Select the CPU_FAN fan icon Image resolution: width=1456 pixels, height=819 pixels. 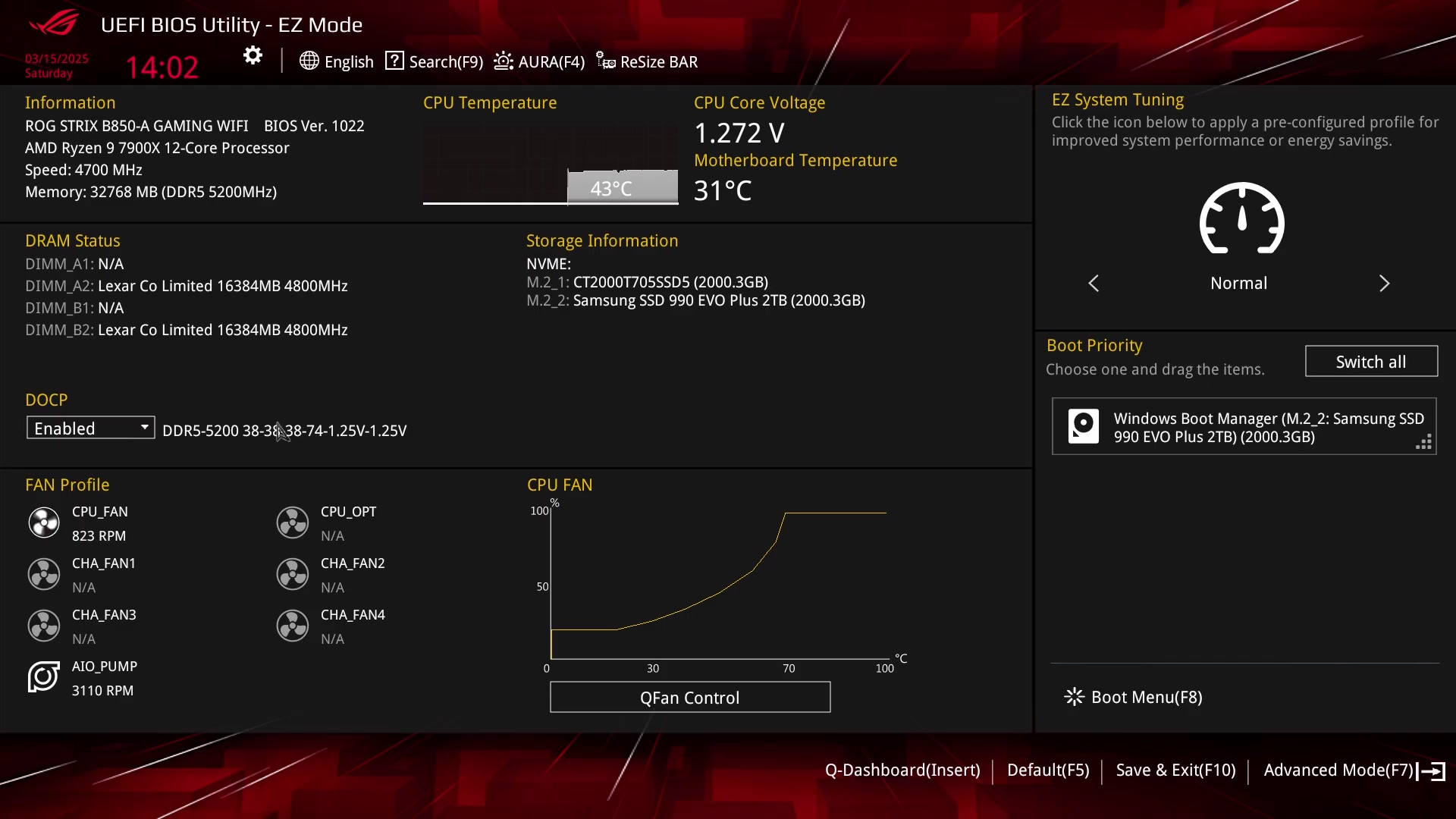44,522
